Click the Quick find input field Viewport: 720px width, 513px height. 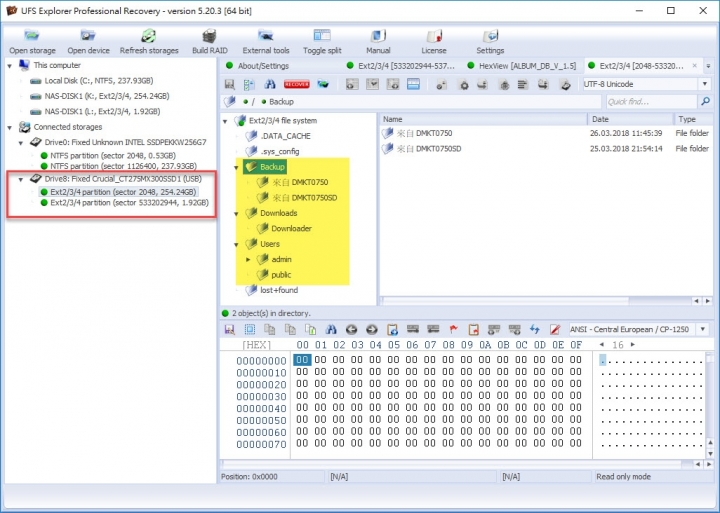pos(651,101)
